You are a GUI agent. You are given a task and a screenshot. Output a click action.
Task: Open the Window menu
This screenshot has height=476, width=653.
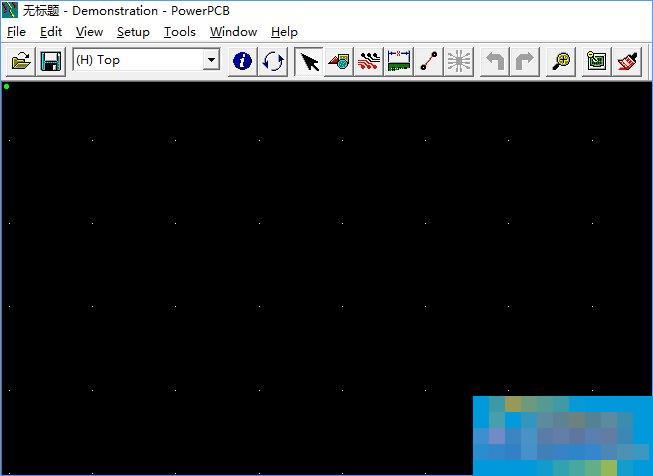click(233, 32)
